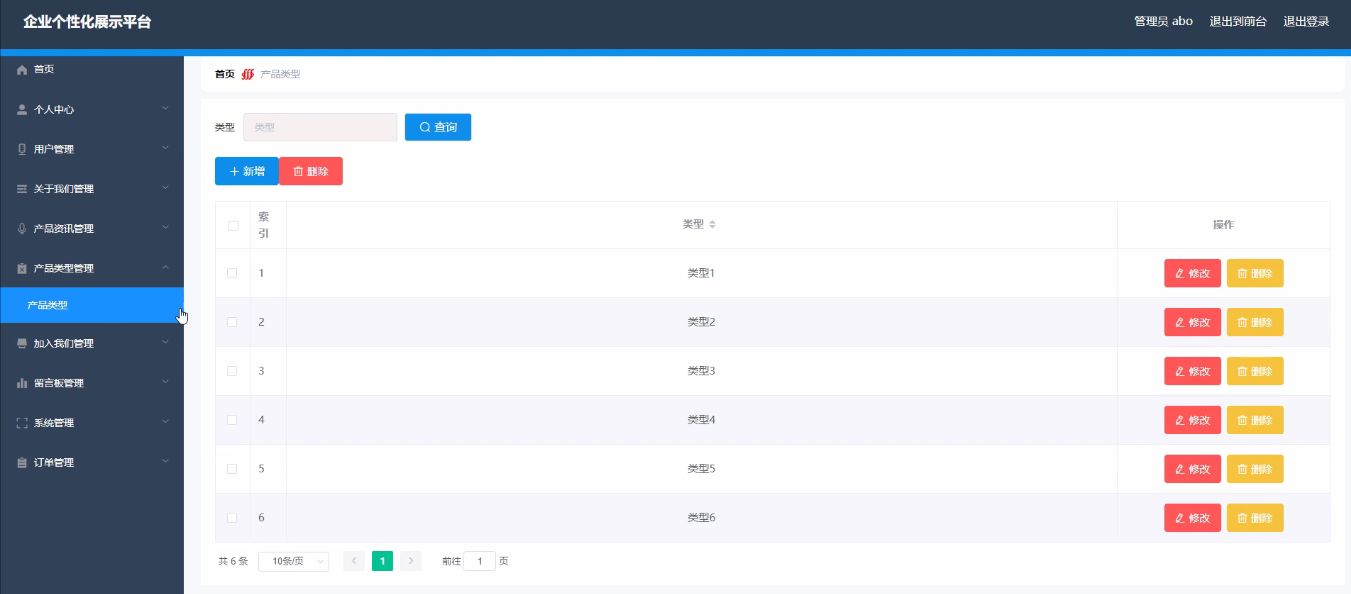Click 修改 button for 类型6
Viewport: 1351px width, 594px height.
click(1192, 518)
